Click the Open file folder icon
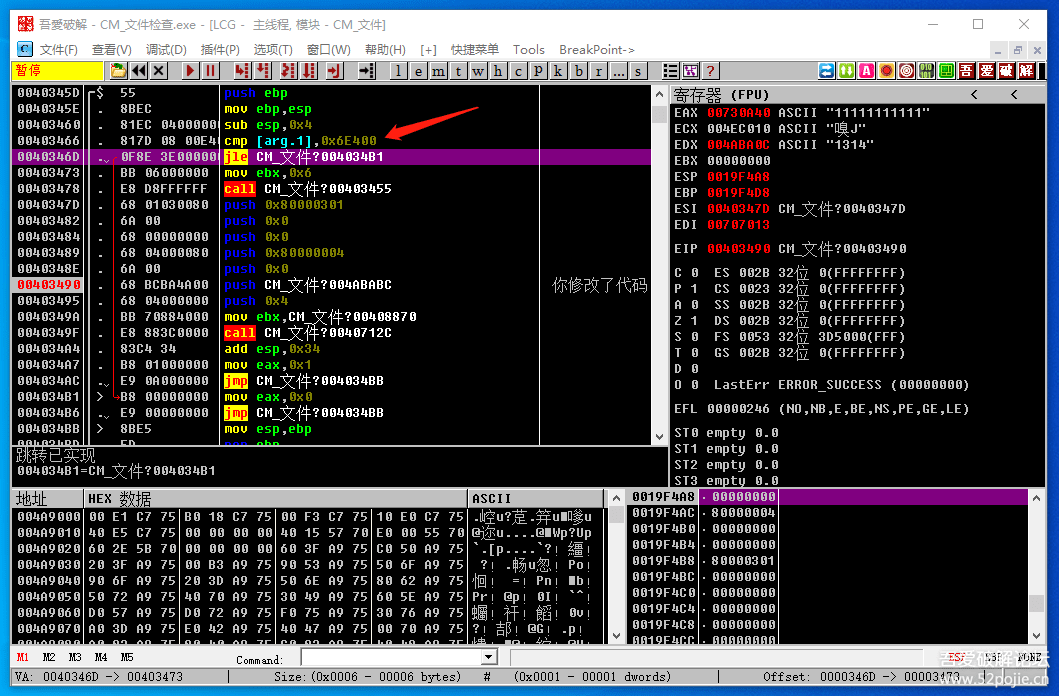Screen dimensions: 1059x696 tap(118, 71)
